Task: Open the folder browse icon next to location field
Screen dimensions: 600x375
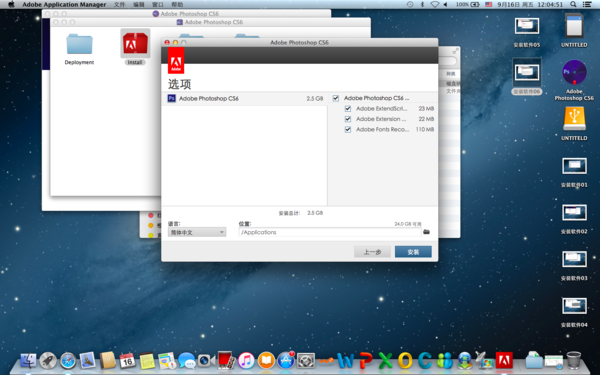Action: tap(426, 232)
